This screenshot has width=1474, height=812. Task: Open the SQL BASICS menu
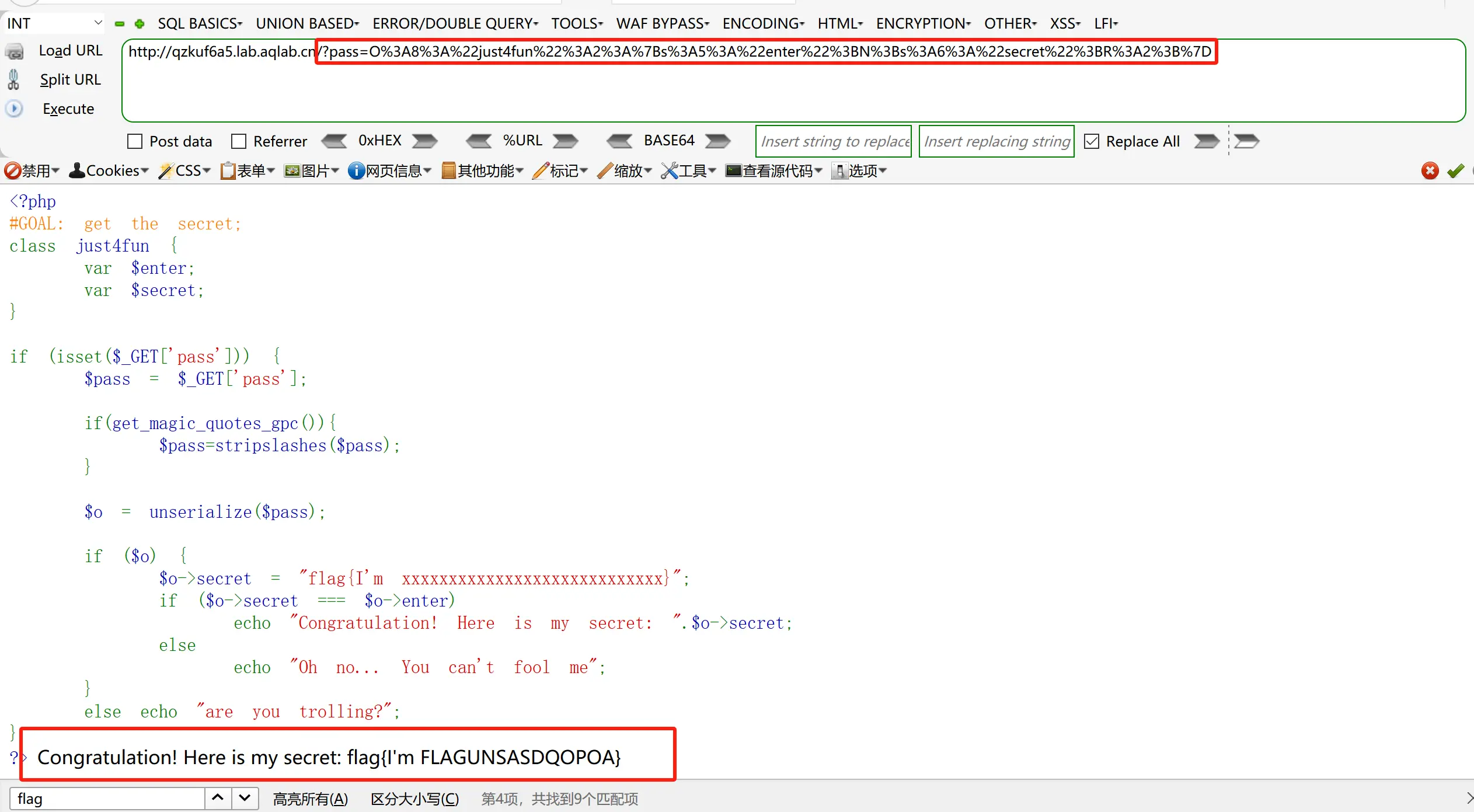[x=200, y=24]
